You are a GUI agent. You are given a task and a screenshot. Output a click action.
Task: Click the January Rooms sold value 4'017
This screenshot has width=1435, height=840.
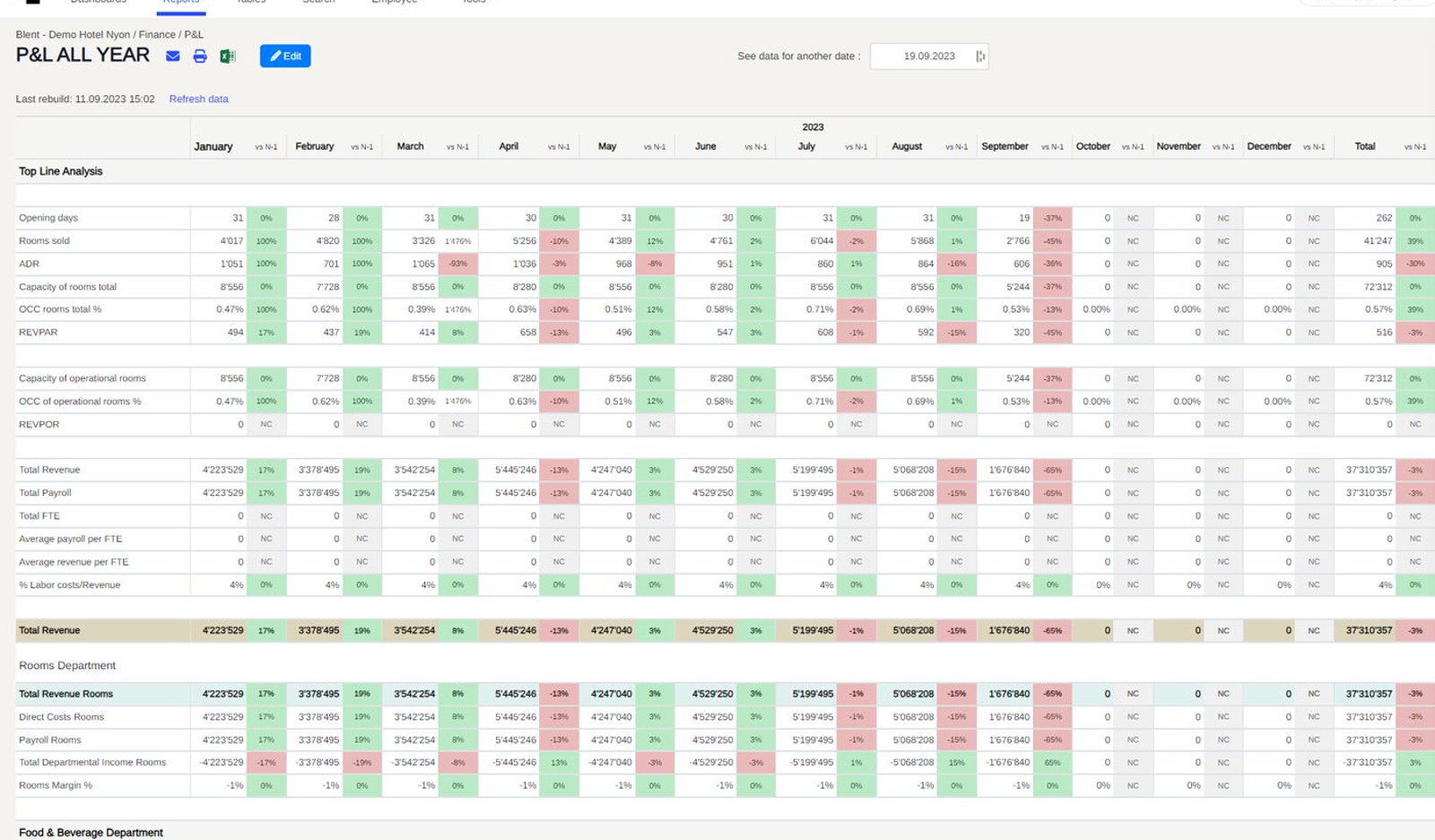pyautogui.click(x=231, y=241)
